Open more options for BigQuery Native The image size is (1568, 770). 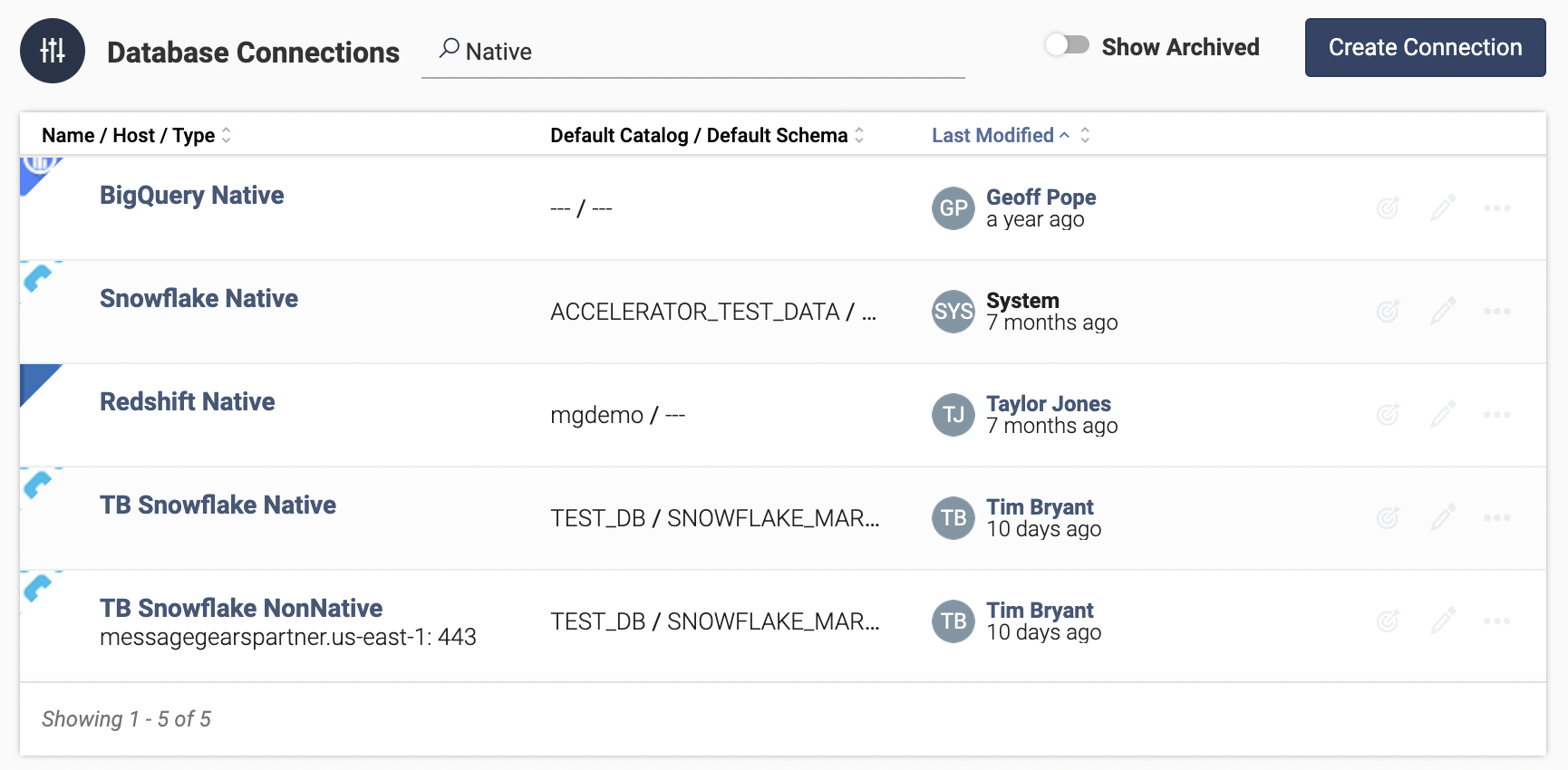point(1497,208)
